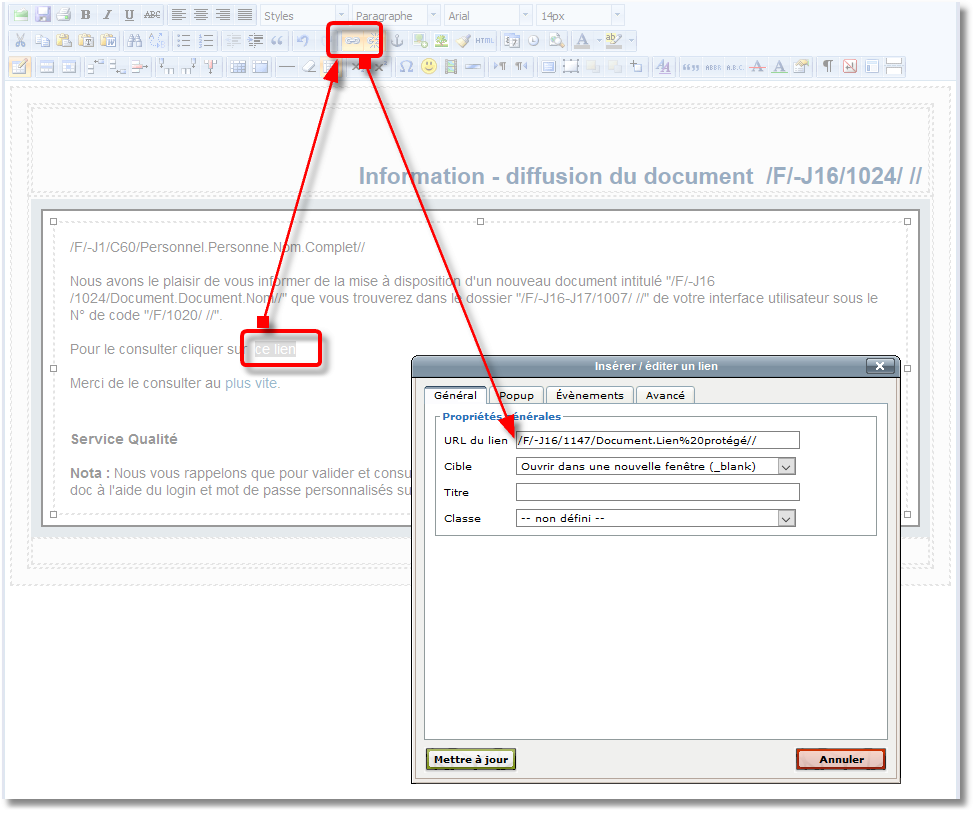Cancel the dialog via the Annuler button

coord(840,759)
